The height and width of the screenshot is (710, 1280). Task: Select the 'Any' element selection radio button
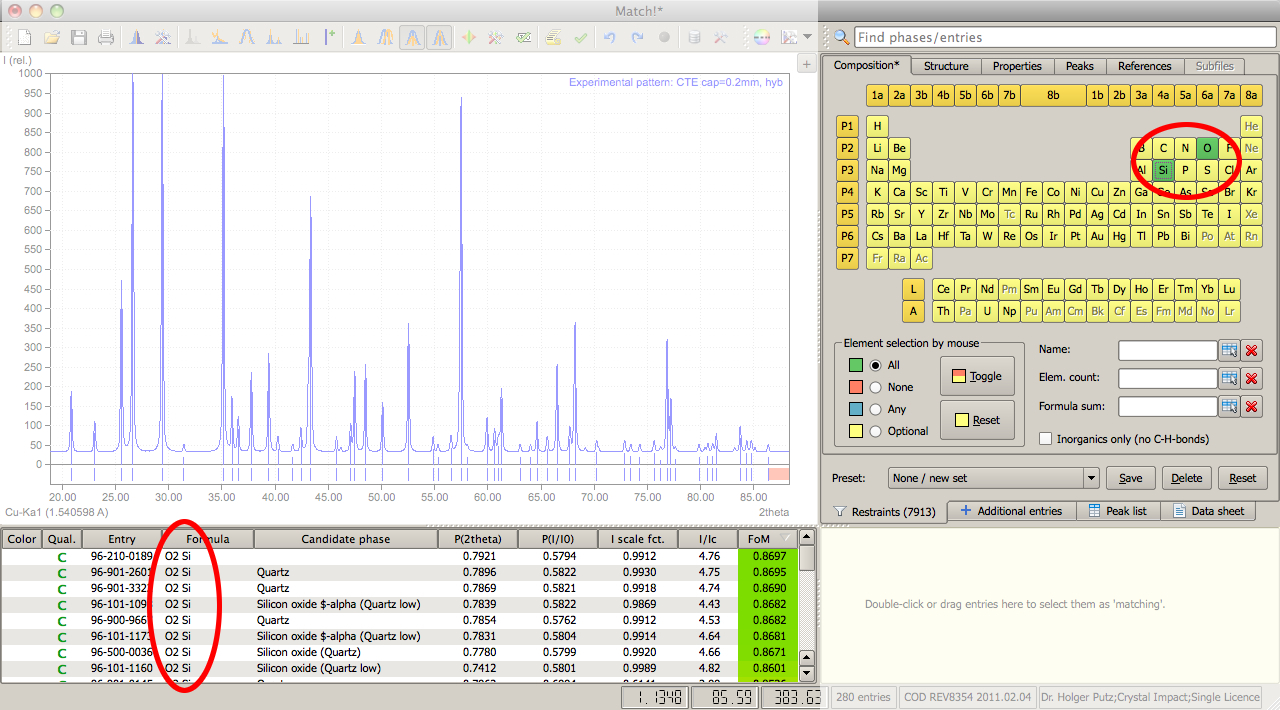[876, 409]
